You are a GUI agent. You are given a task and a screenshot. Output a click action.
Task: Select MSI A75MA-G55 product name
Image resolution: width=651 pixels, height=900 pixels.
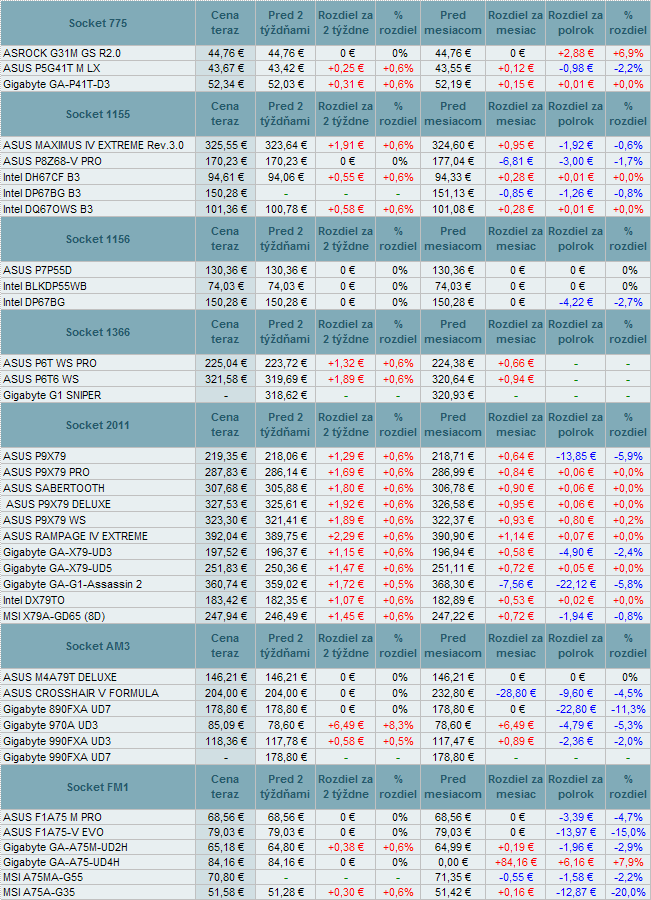coord(43,878)
